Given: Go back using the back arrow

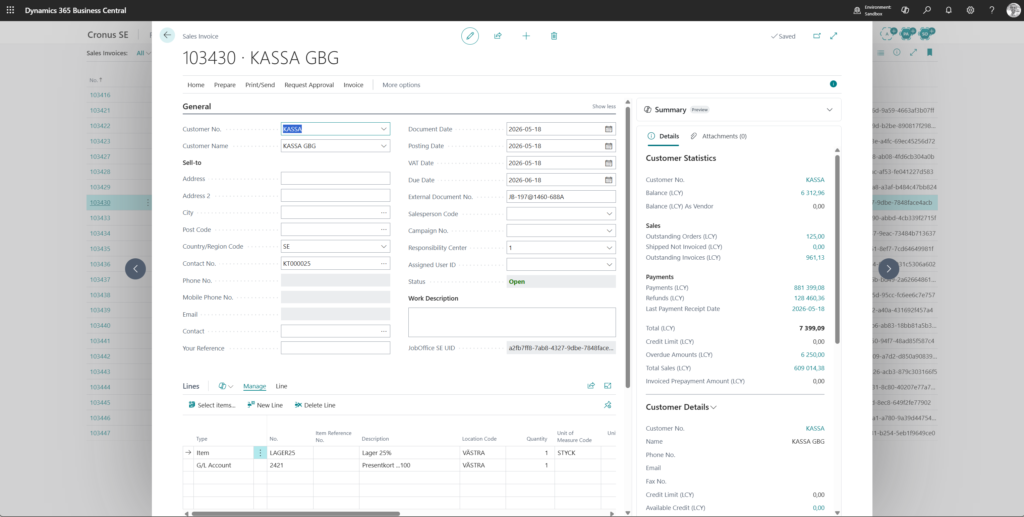Looking at the screenshot, I should click(167, 35).
